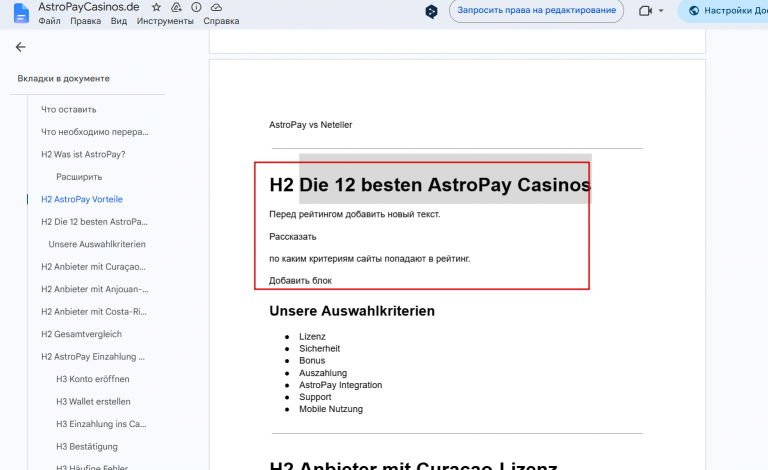Click the Unsere Auswahlkriterien document heading

pos(352,311)
